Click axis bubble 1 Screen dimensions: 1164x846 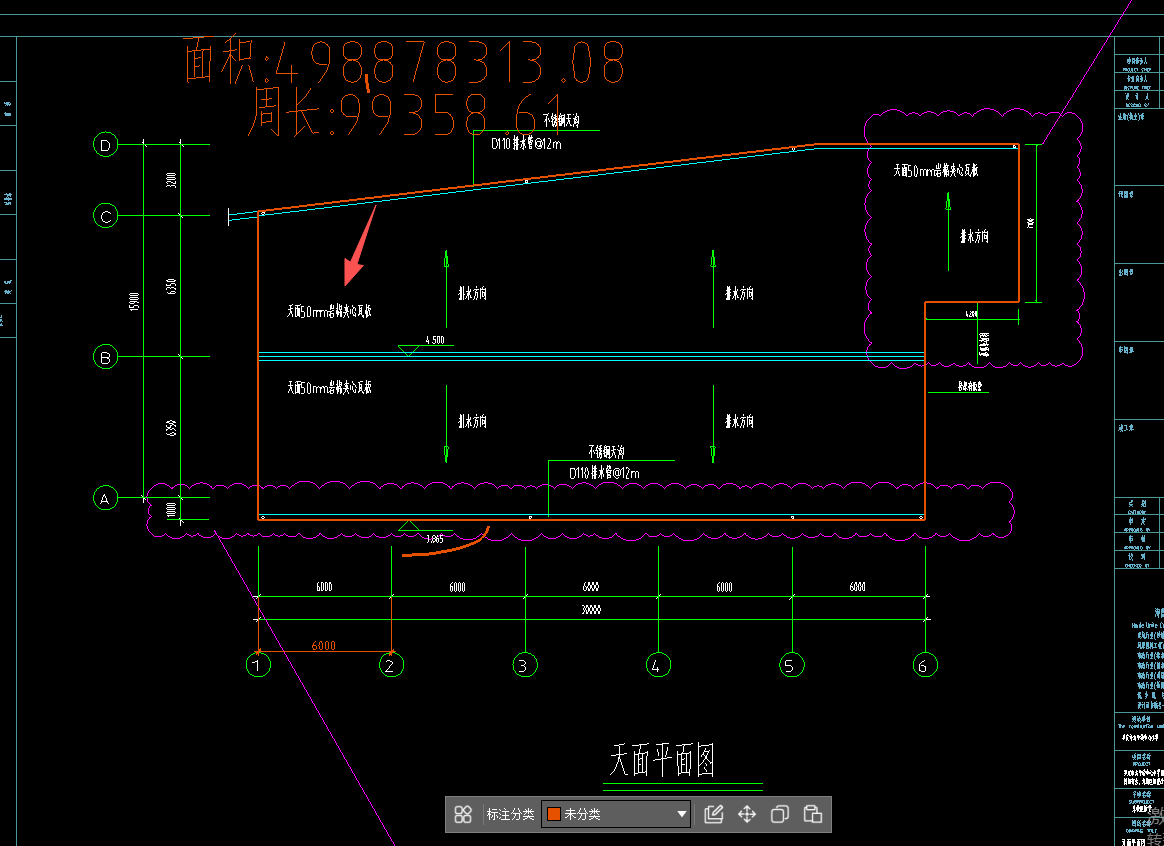click(x=258, y=665)
